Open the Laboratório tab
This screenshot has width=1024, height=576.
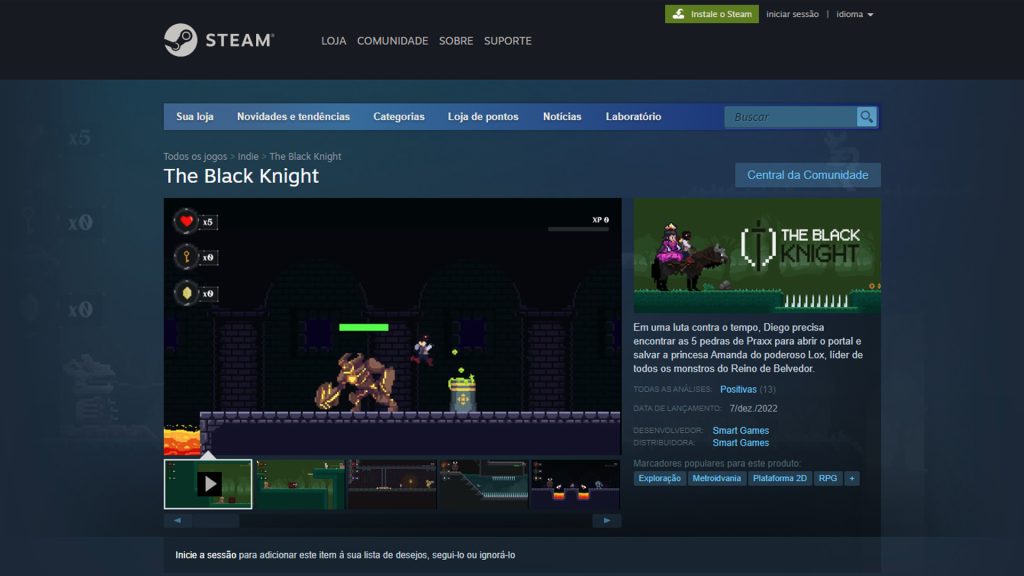coord(633,116)
